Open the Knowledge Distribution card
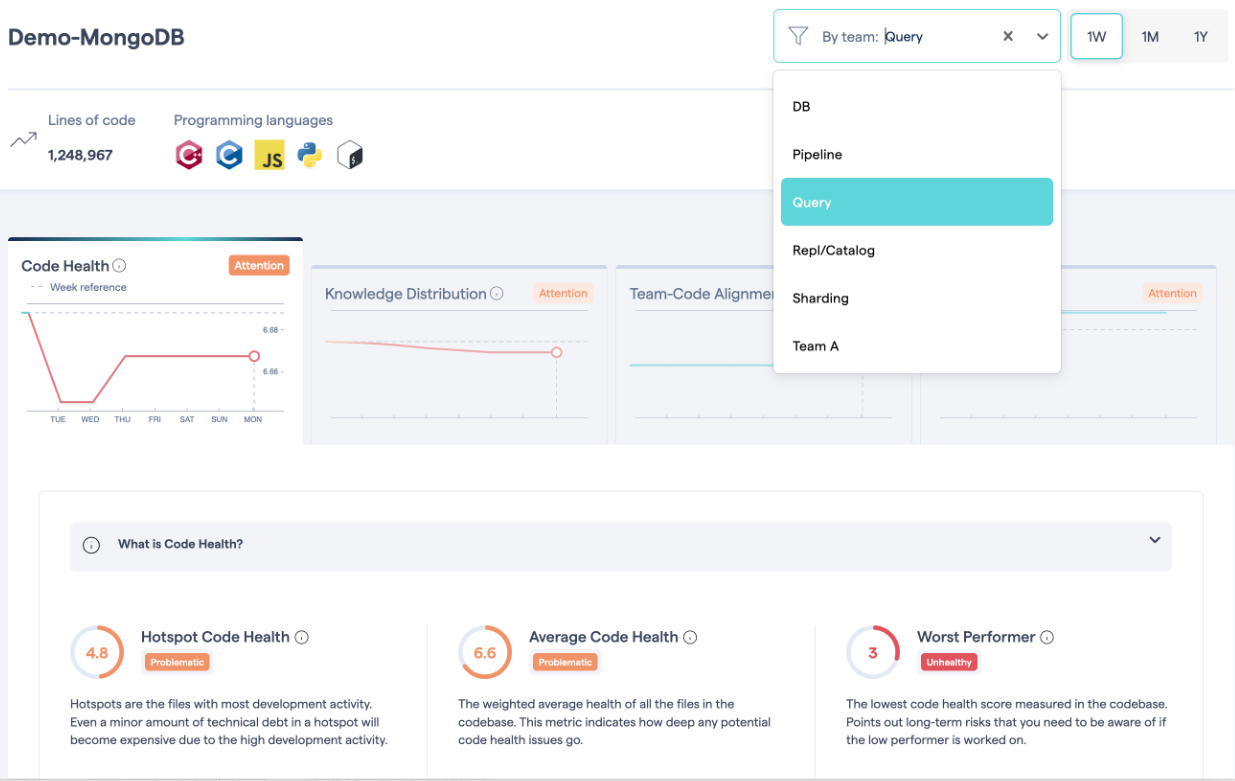The image size is (1235, 781). (x=459, y=355)
